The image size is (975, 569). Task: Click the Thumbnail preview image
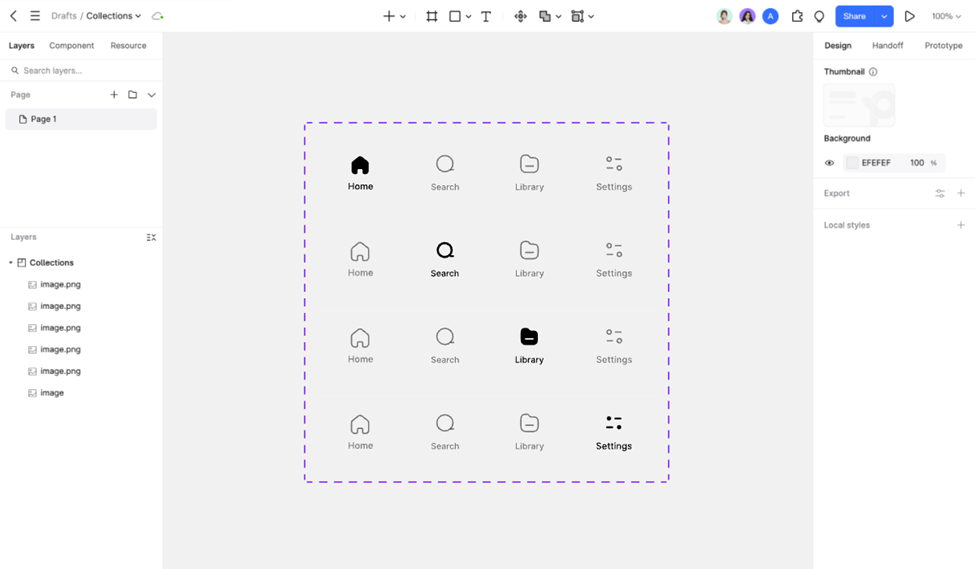pyautogui.click(x=859, y=105)
